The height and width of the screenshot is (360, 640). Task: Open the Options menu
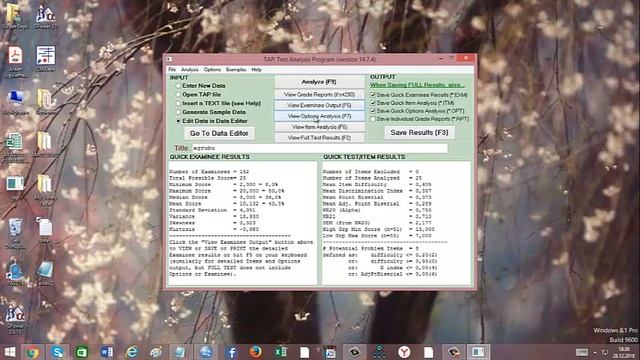pyautogui.click(x=212, y=70)
